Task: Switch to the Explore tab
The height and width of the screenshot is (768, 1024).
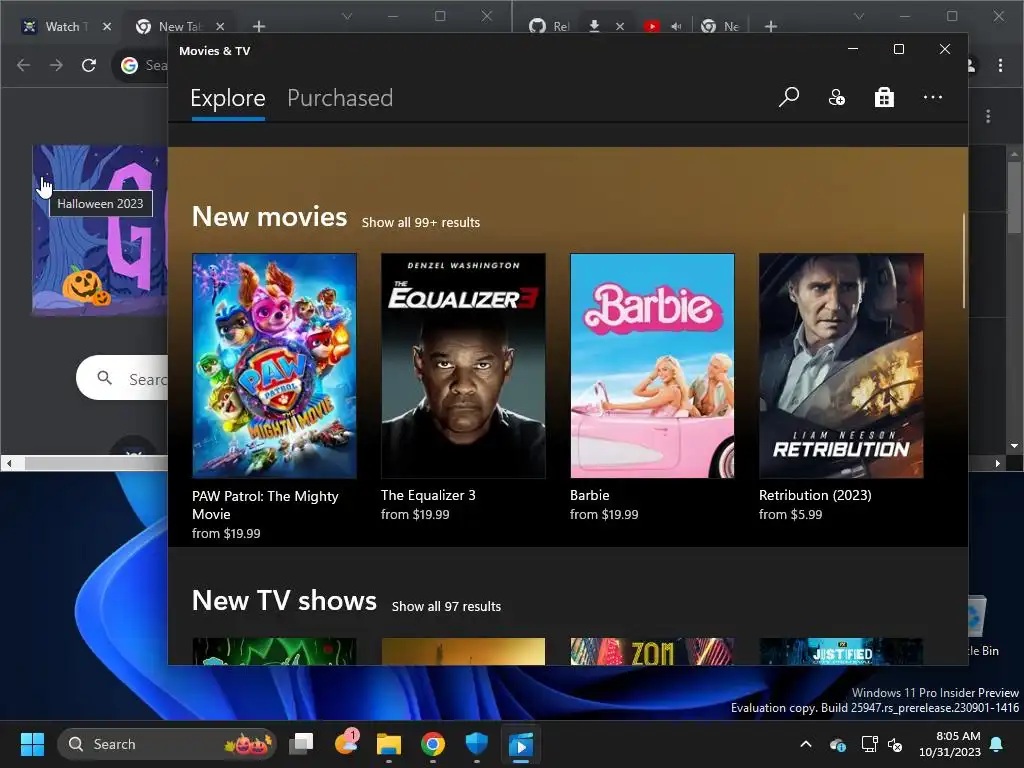Action: coord(228,99)
